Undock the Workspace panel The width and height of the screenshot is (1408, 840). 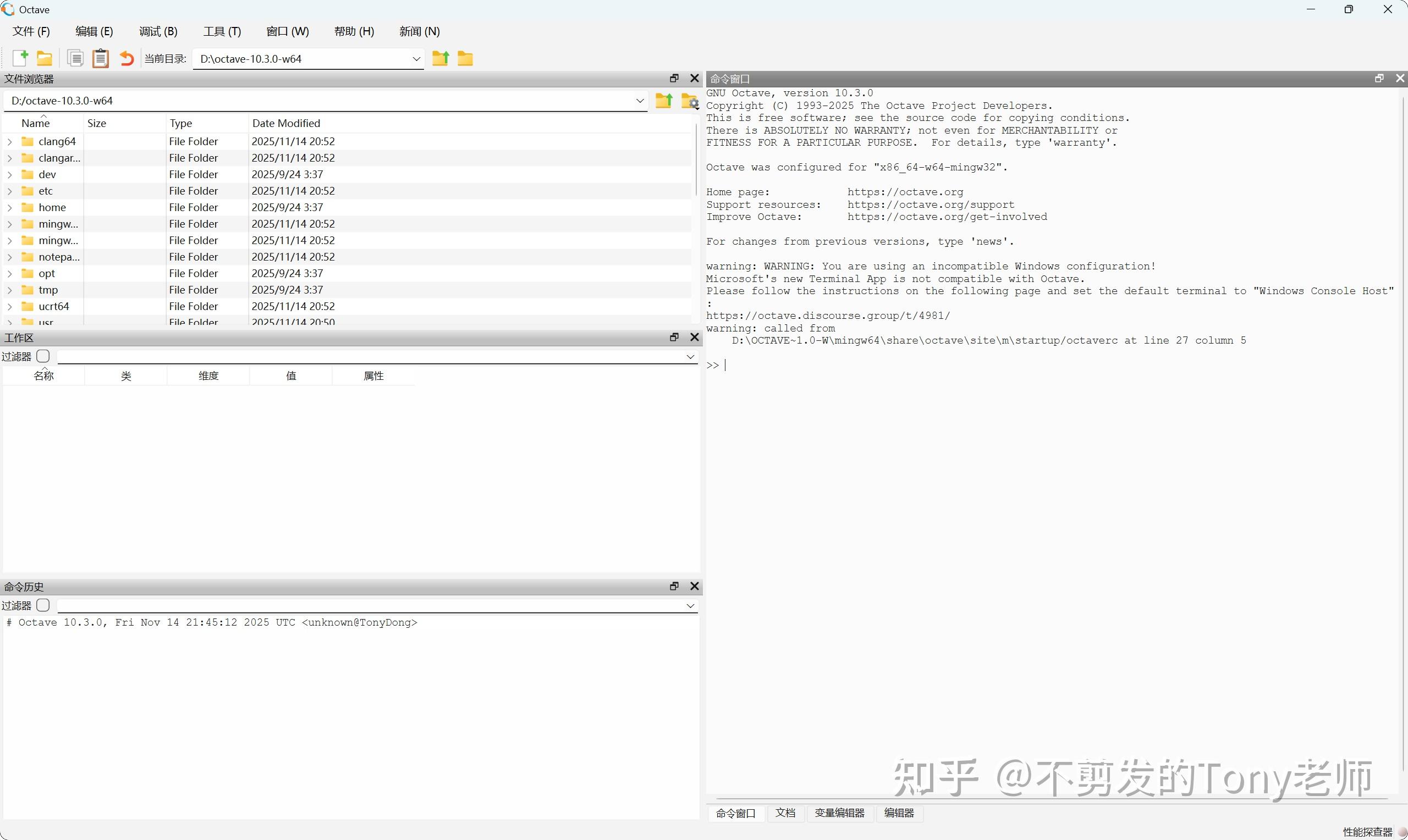[x=674, y=337]
